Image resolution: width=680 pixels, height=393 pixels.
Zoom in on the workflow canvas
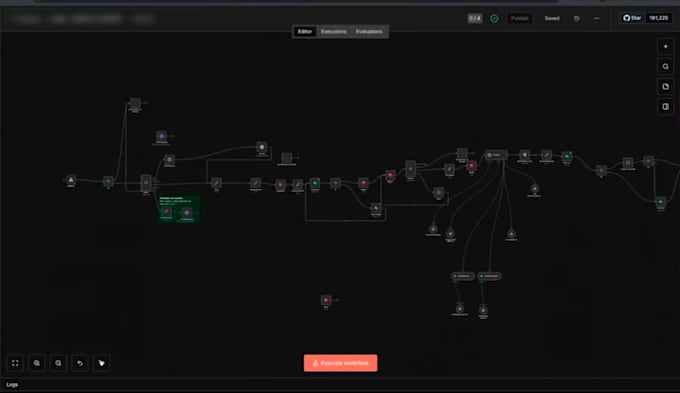click(37, 363)
